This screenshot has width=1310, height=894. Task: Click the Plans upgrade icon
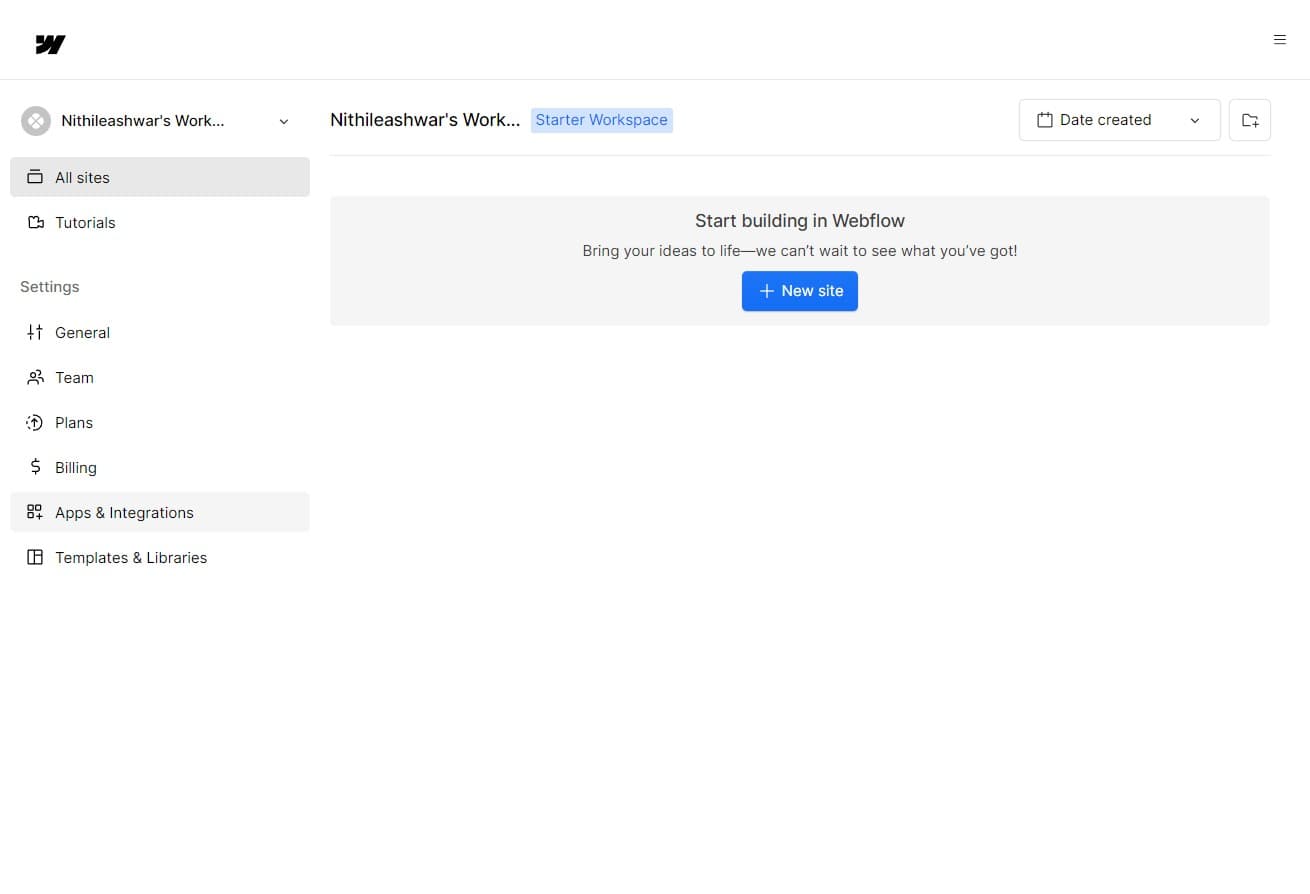pyautogui.click(x=34, y=422)
